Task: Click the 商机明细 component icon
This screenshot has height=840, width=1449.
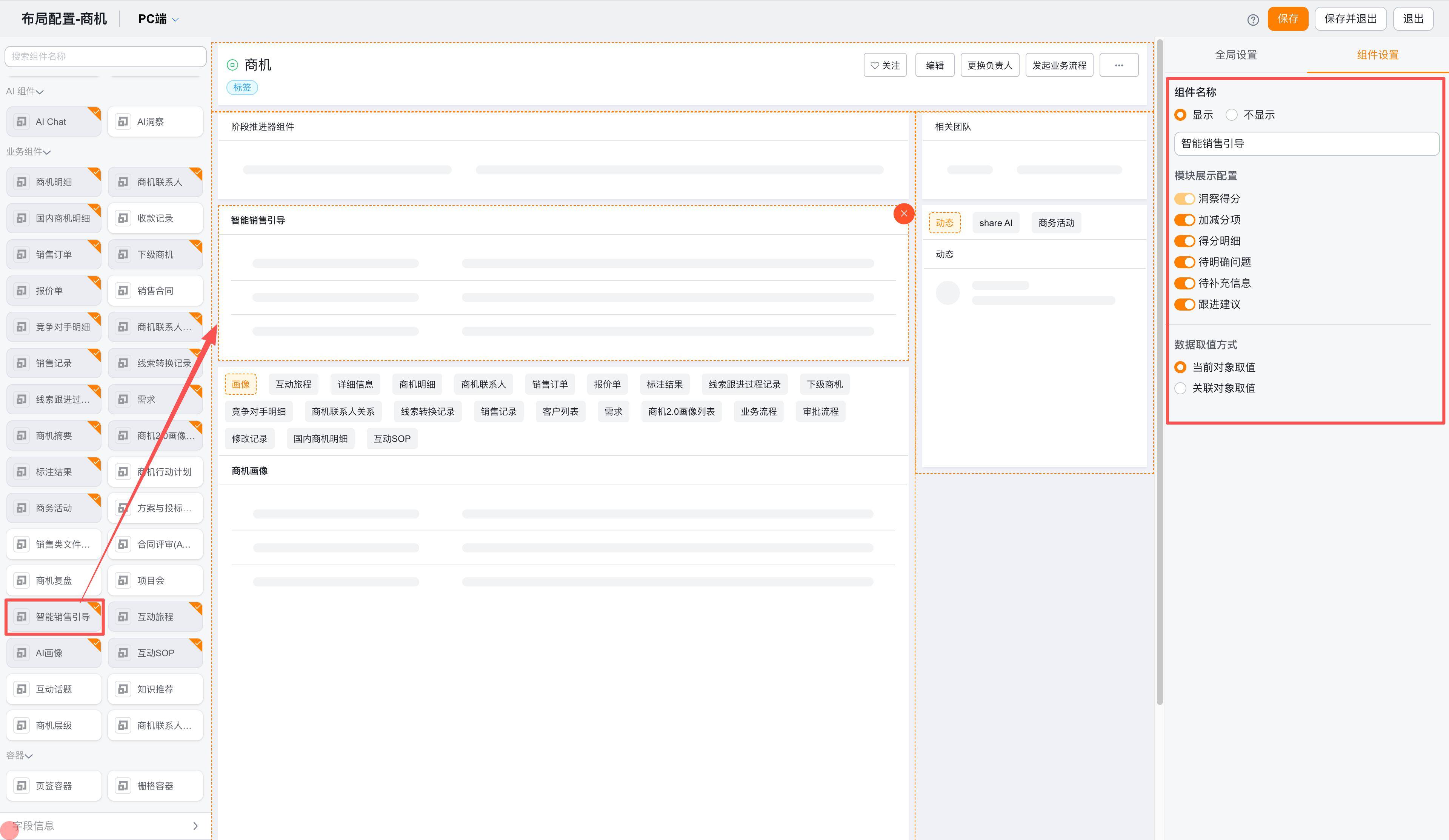Action: (x=22, y=182)
